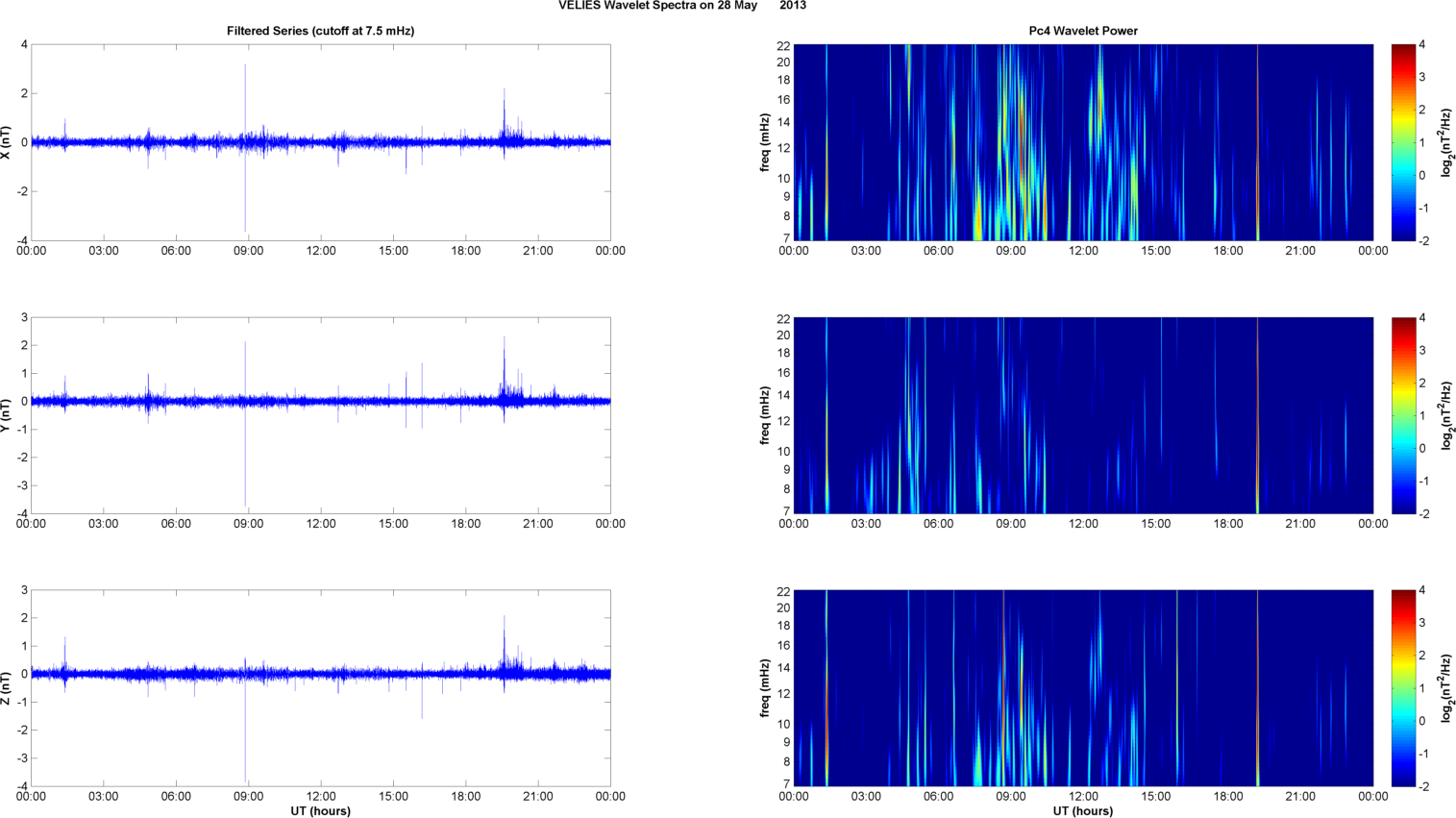Click the "2013" year in the figure title
The width and height of the screenshot is (1456, 818).
(793, 6)
